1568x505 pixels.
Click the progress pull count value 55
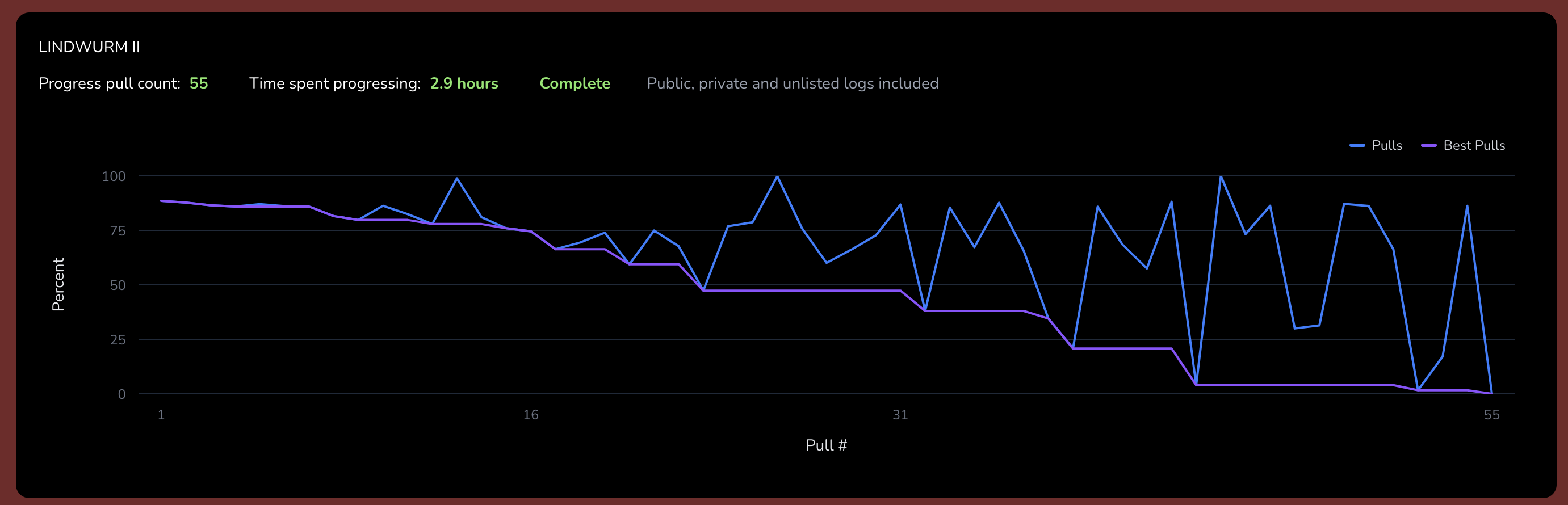[199, 83]
